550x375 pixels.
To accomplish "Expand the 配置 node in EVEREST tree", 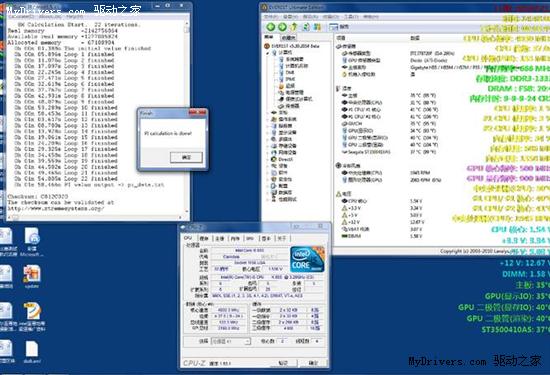I will (x=268, y=186).
